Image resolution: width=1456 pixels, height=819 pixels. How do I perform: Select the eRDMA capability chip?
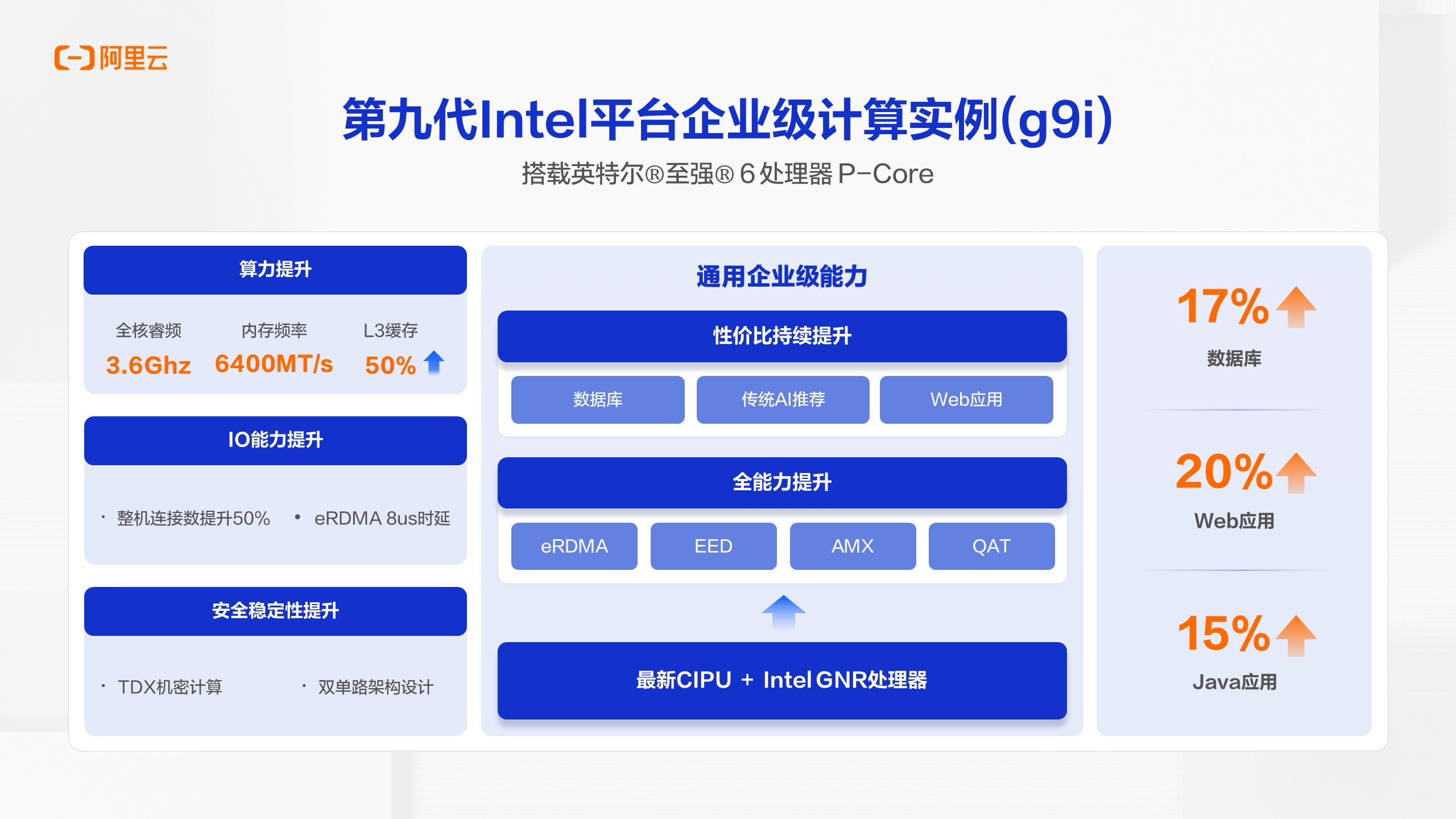pyautogui.click(x=574, y=547)
